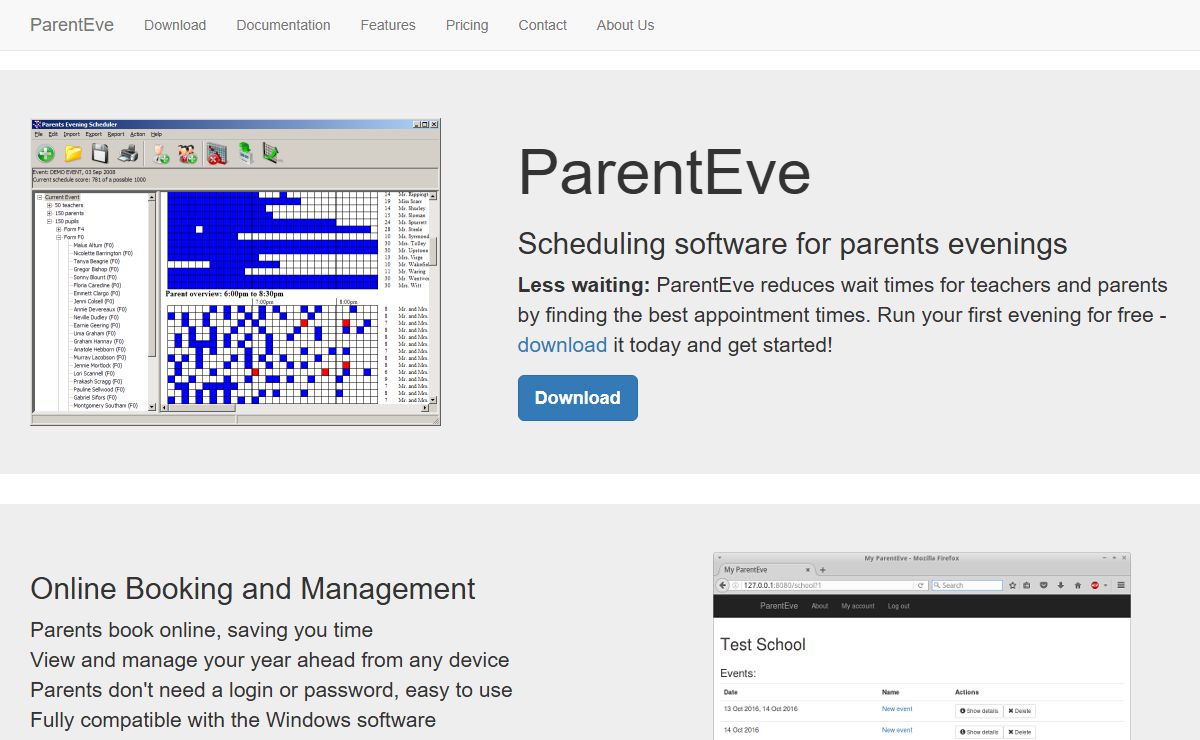Expand the Form F4 tree node
Screen dimensions: 1200x740
click(x=58, y=229)
